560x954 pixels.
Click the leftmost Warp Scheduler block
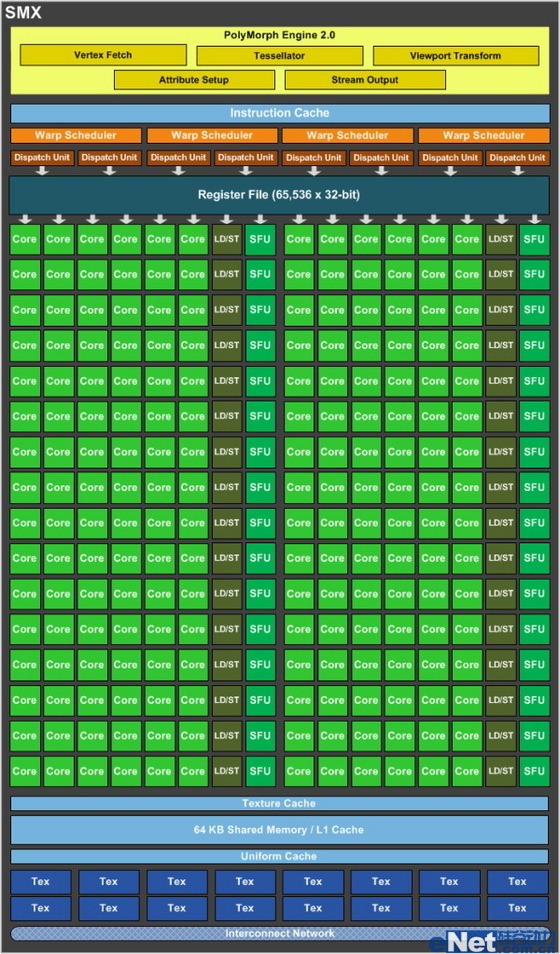click(75, 136)
